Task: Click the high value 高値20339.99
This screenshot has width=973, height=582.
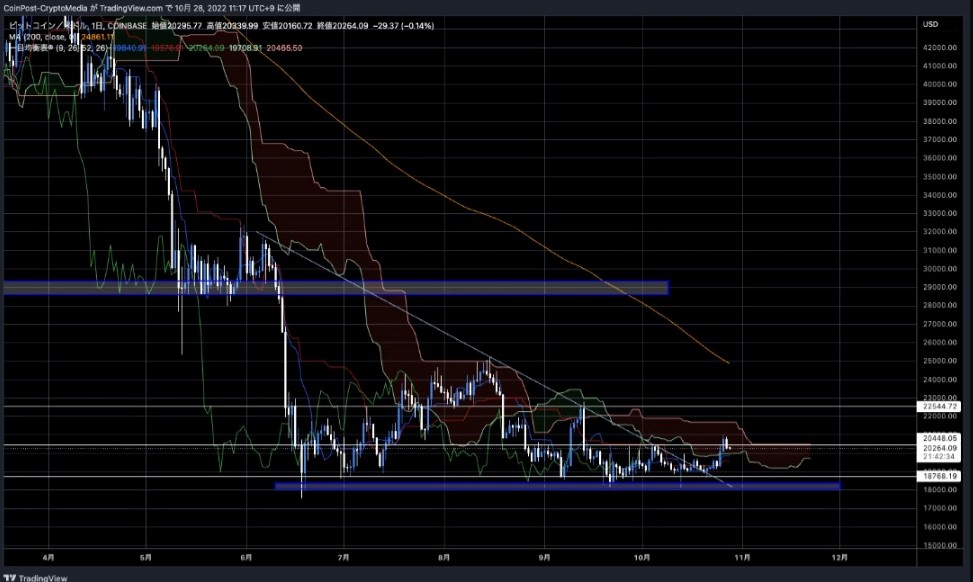Action: click(x=232, y=26)
